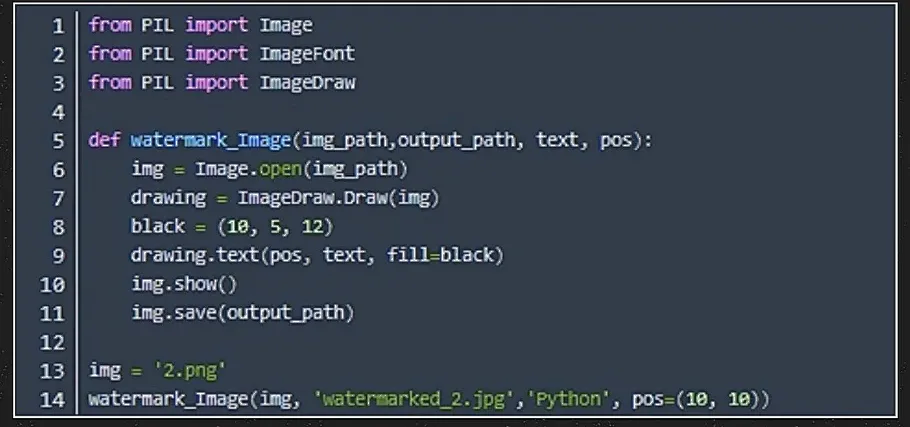Click line number 5 in the gutter
This screenshot has height=427, width=910.
click(58, 140)
